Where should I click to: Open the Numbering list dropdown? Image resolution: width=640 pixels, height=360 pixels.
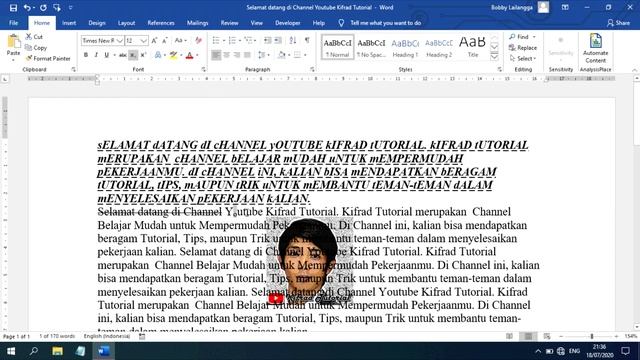click(240, 40)
